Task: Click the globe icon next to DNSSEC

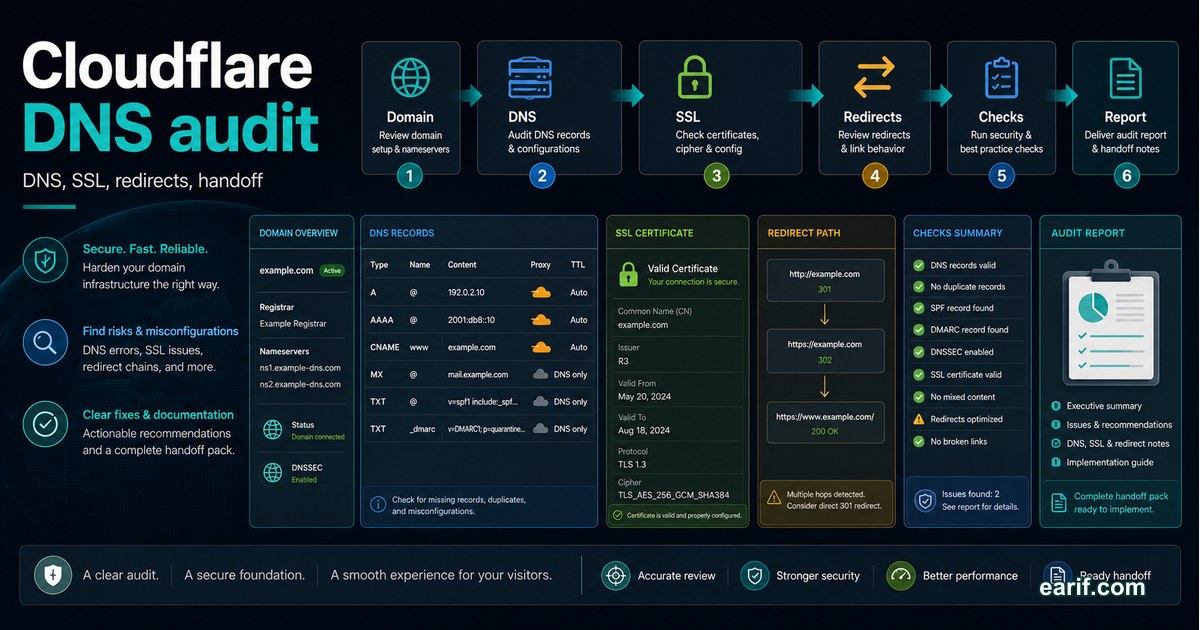Action: pyautogui.click(x=272, y=472)
